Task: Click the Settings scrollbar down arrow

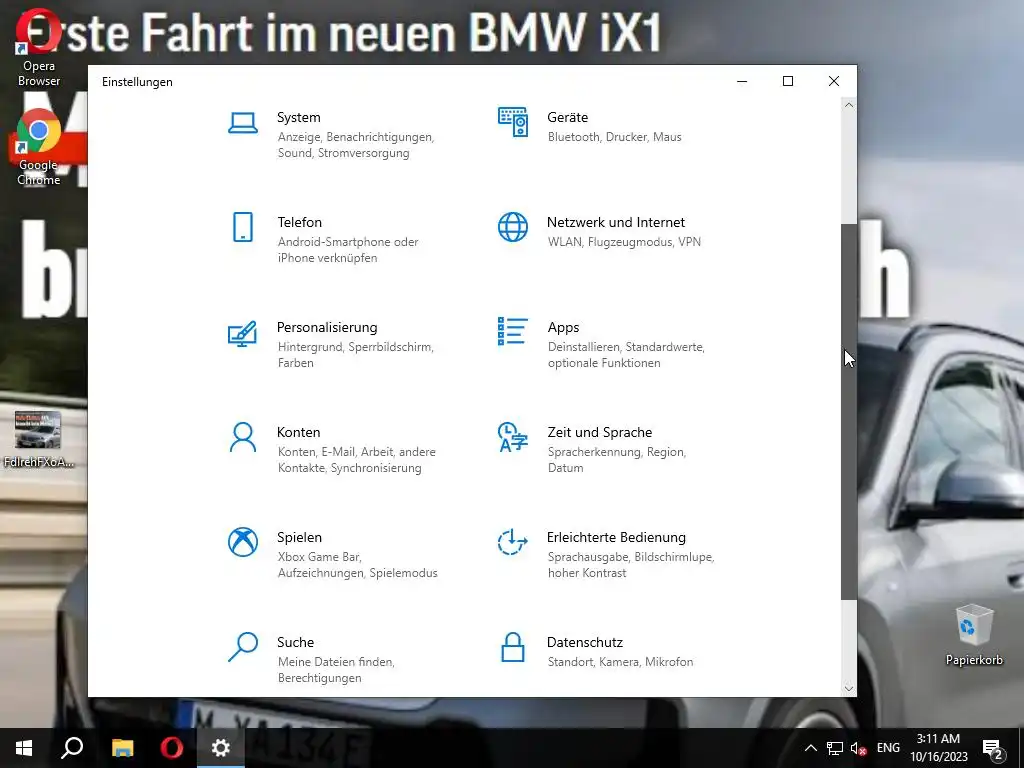Action: pos(848,688)
